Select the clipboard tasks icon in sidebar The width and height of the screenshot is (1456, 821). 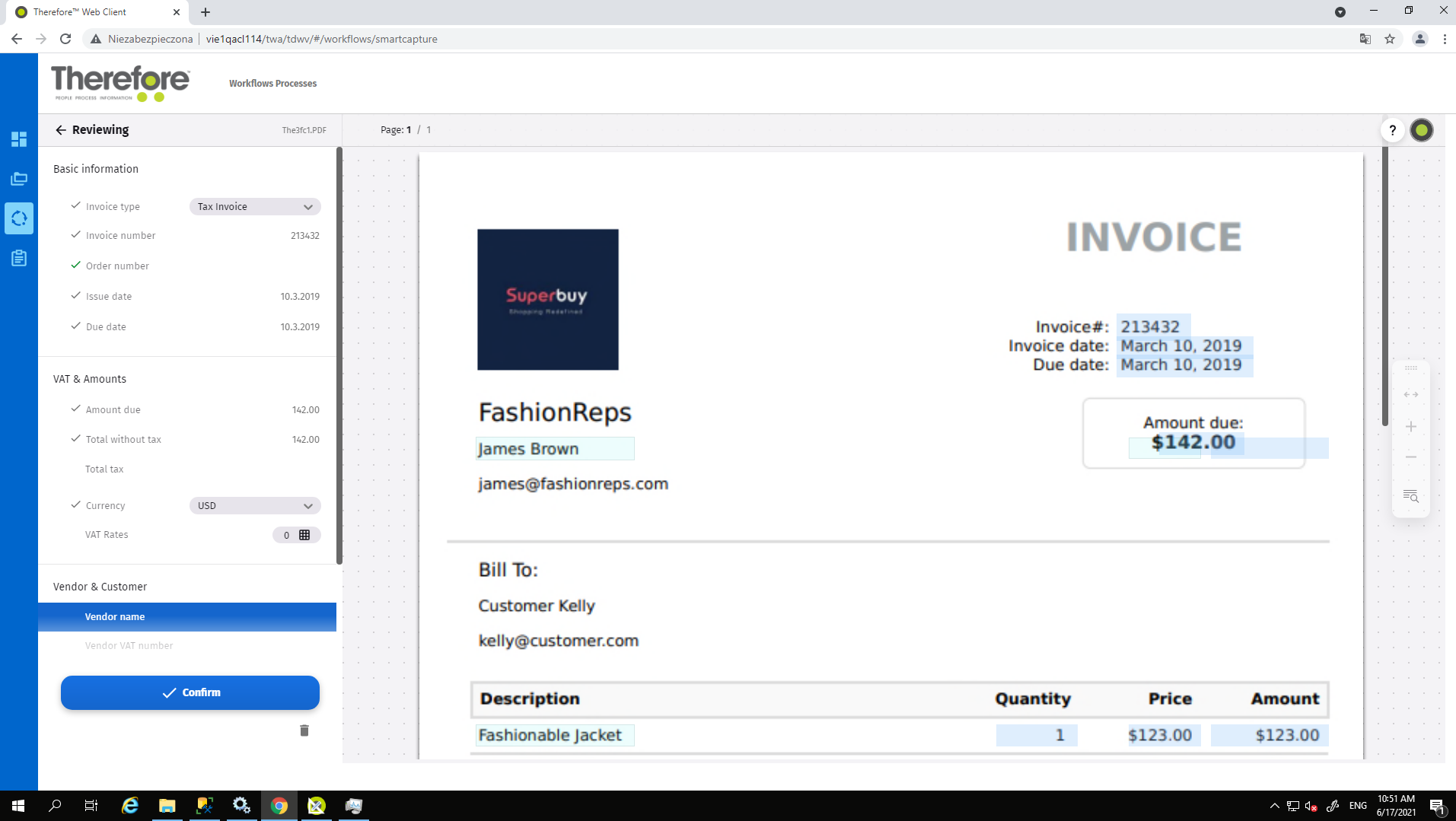coord(19,259)
